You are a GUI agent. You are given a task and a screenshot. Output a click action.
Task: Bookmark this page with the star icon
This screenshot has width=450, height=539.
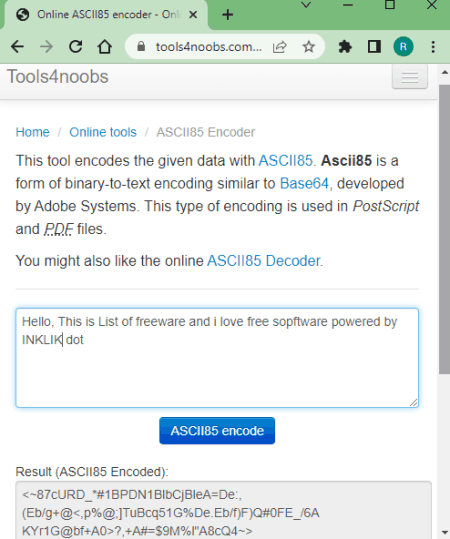pyautogui.click(x=309, y=47)
